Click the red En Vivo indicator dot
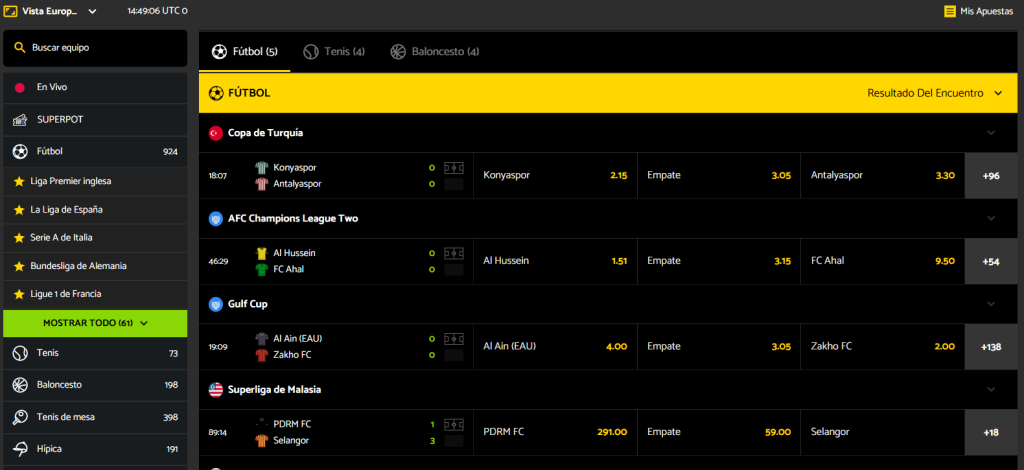Image resolution: width=1024 pixels, height=470 pixels. 20,87
